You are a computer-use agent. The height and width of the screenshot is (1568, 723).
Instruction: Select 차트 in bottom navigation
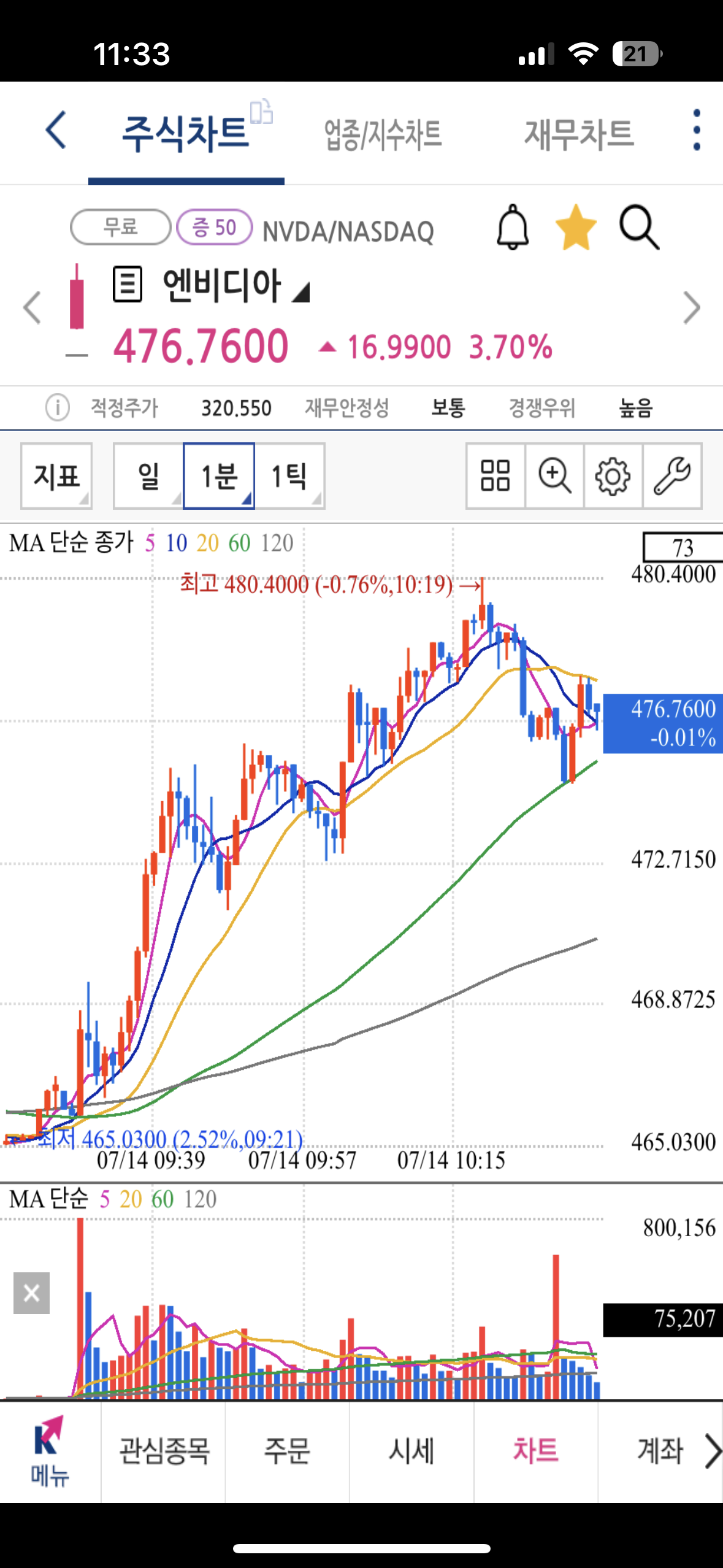(535, 1451)
